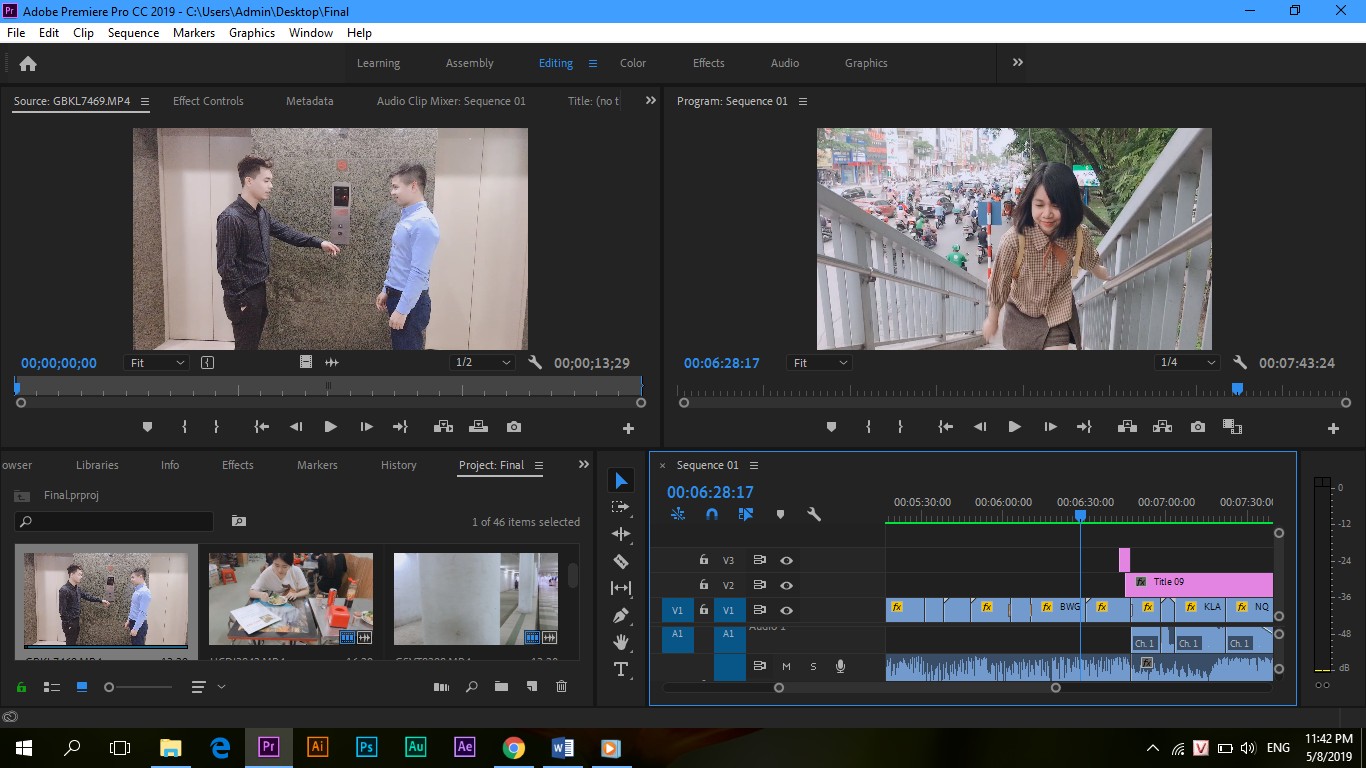Viewport: 1366px width, 768px height.
Task: Open Program monitor Fit zoom dropdown
Action: point(819,363)
